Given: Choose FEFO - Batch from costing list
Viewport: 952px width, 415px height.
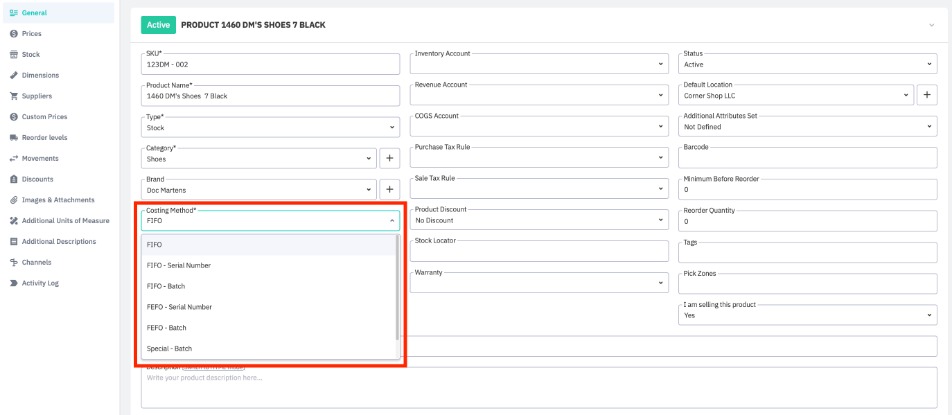Looking at the screenshot, I should (165, 327).
